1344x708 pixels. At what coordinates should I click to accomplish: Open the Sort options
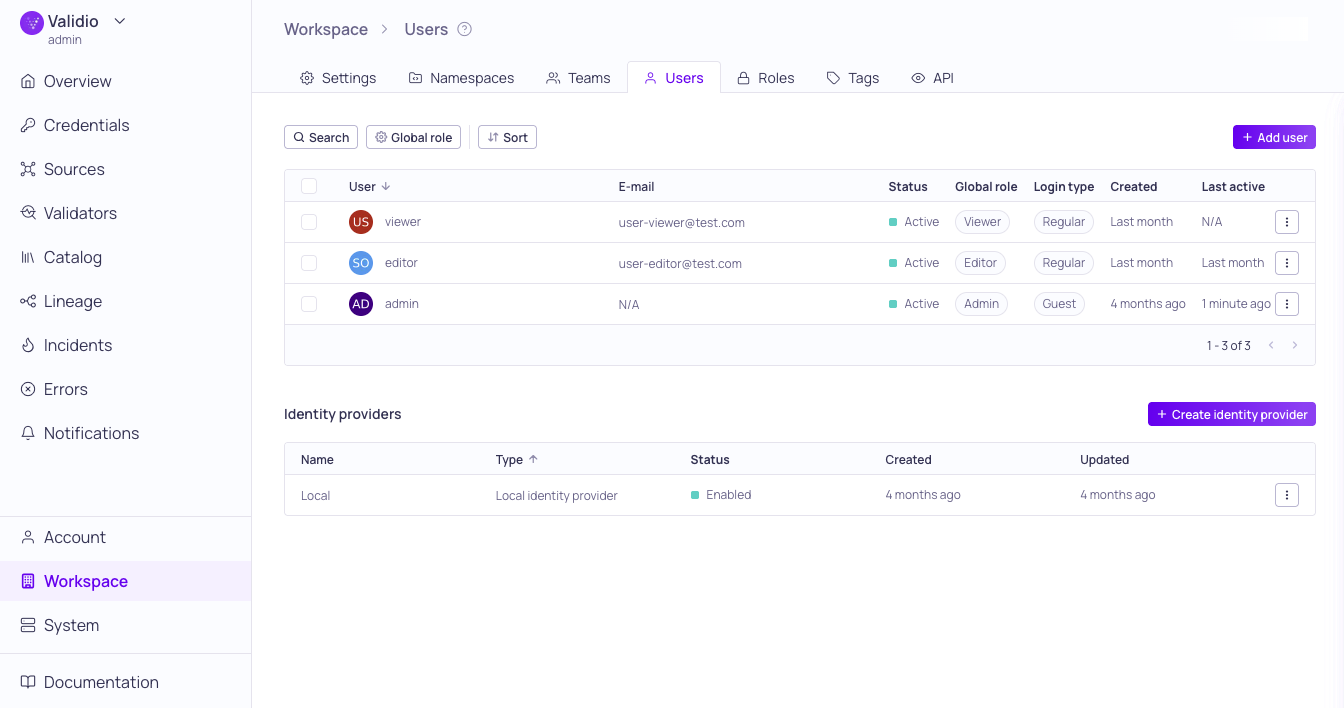click(x=507, y=137)
